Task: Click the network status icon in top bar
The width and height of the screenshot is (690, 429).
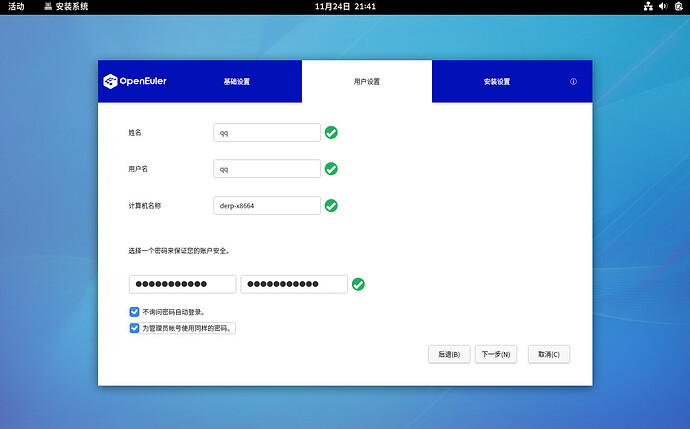Action: (648, 7)
